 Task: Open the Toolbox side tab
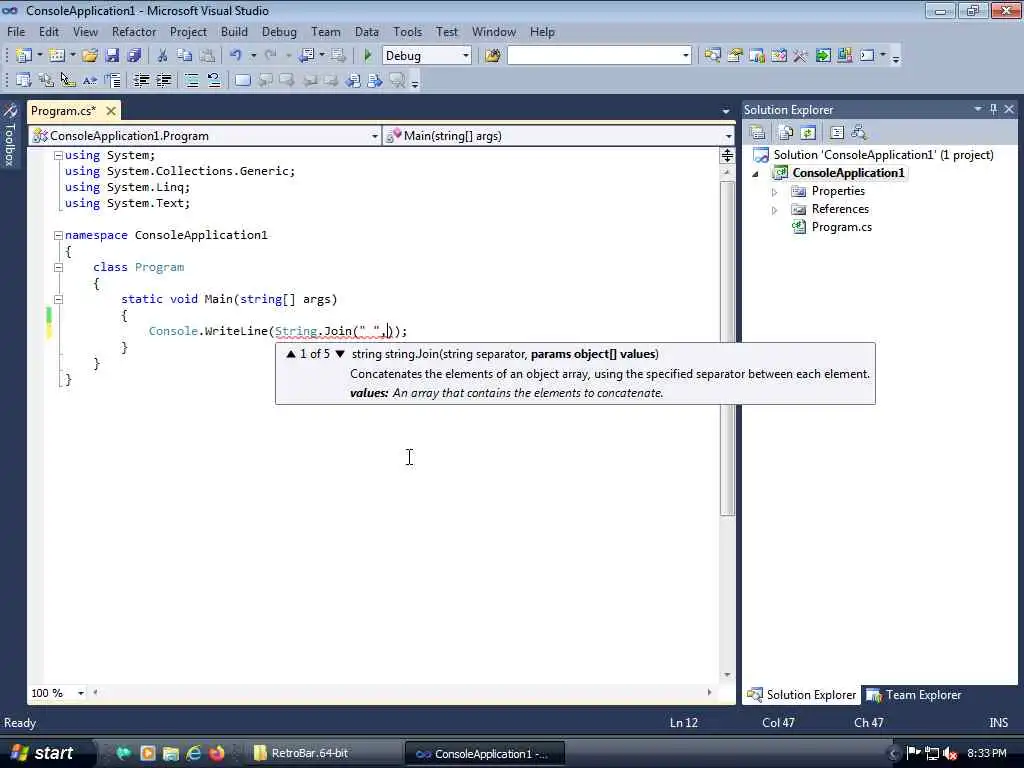pos(10,135)
